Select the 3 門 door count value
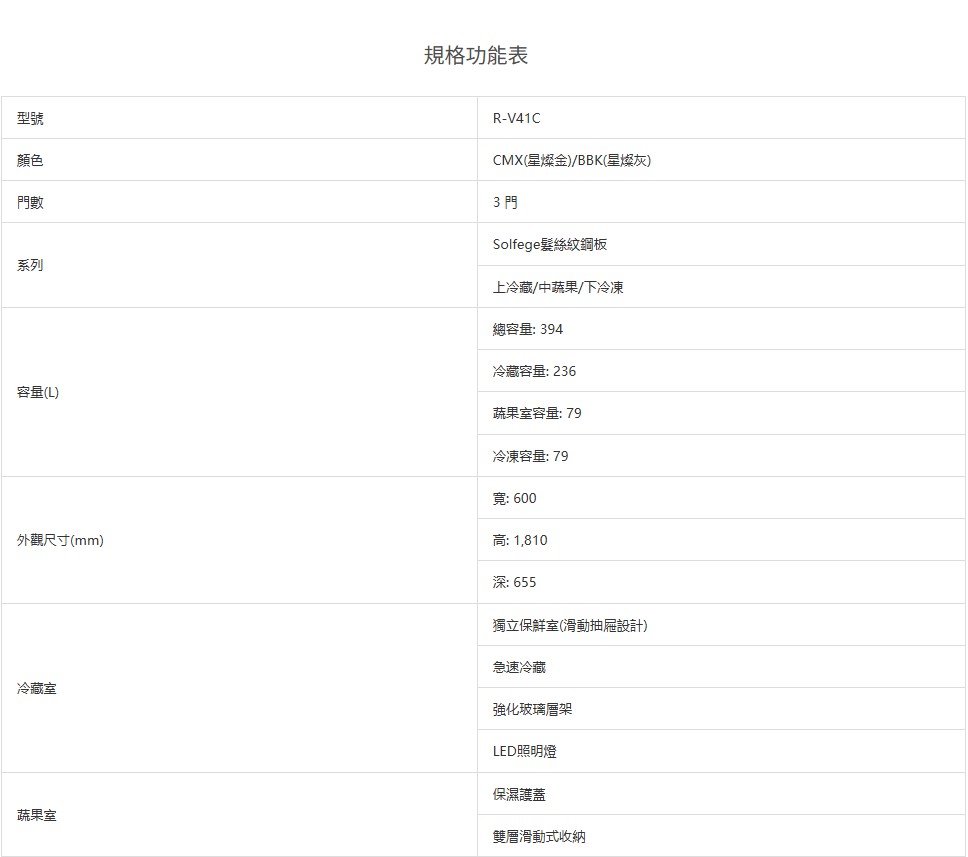Screen dimensions: 968x857 pos(506,202)
